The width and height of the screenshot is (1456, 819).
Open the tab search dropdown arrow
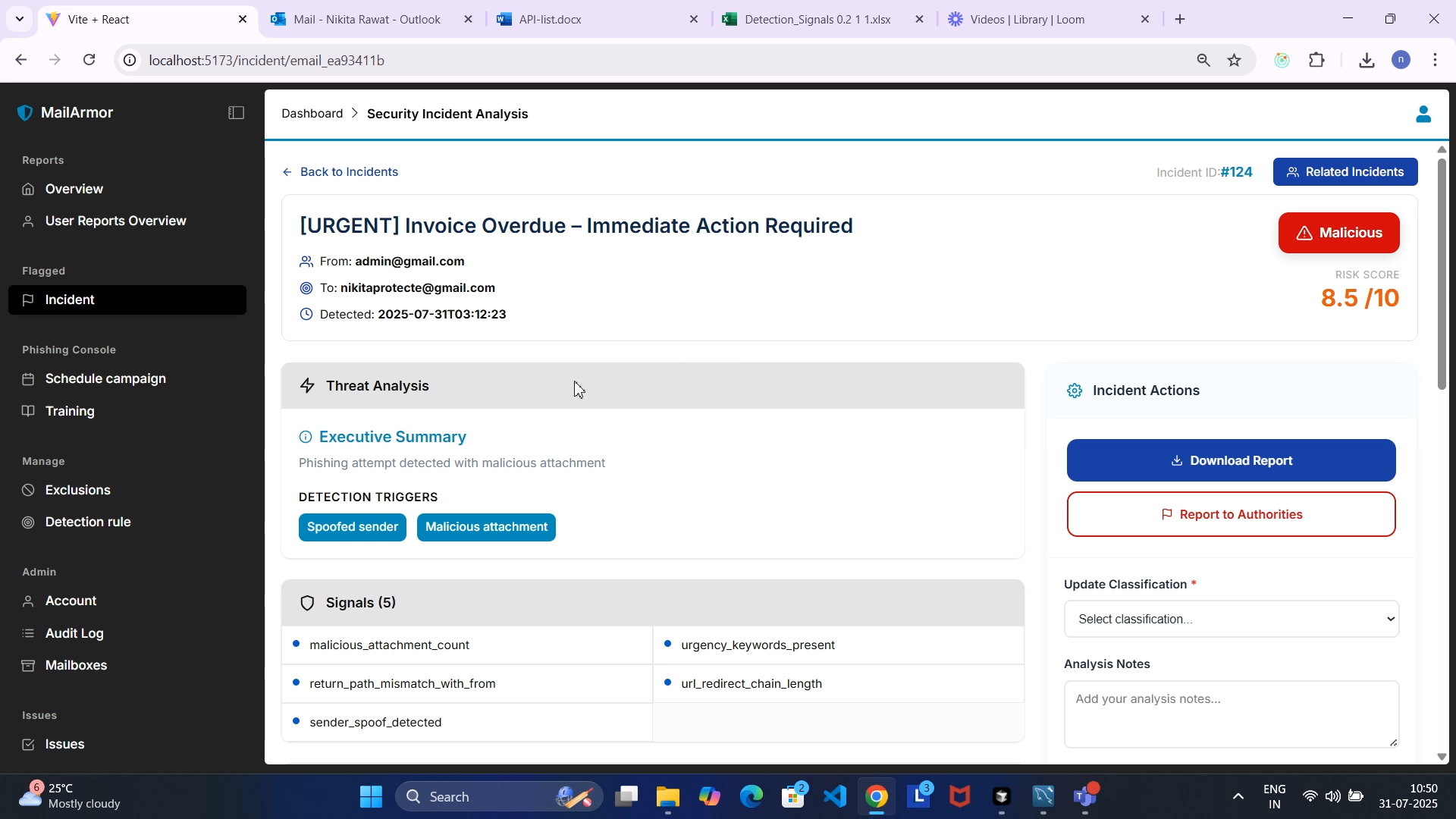[x=20, y=20]
